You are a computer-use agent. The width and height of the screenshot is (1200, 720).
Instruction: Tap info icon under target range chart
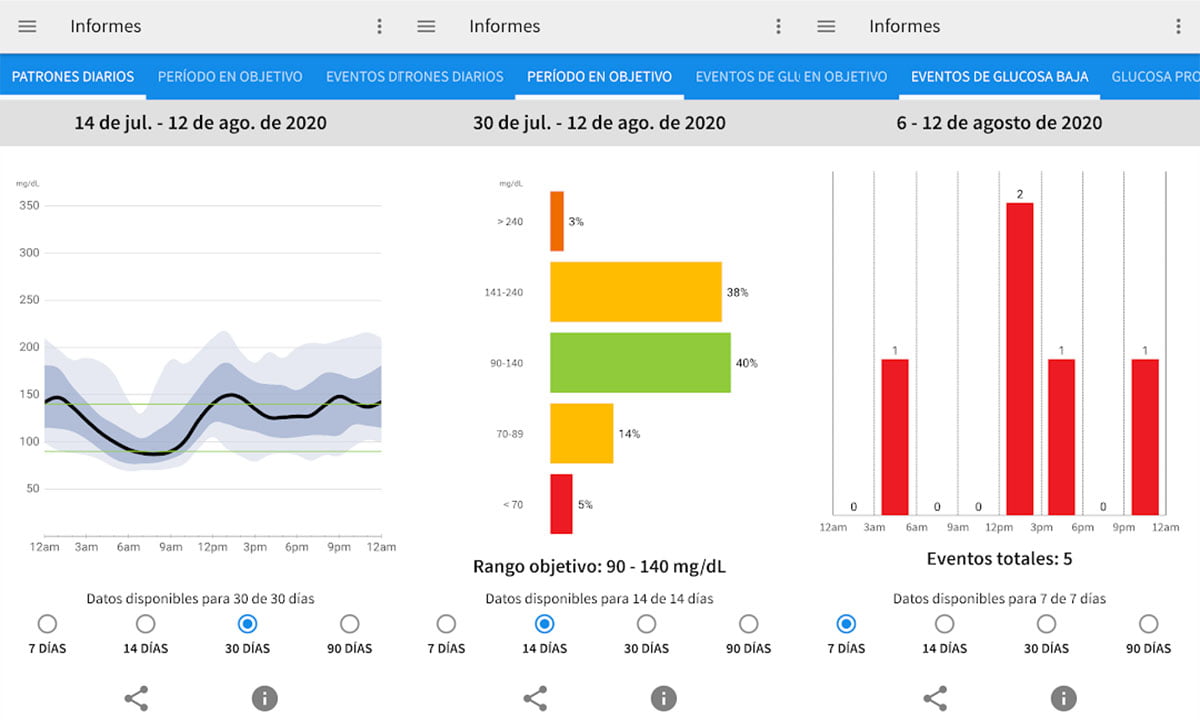pos(664,698)
